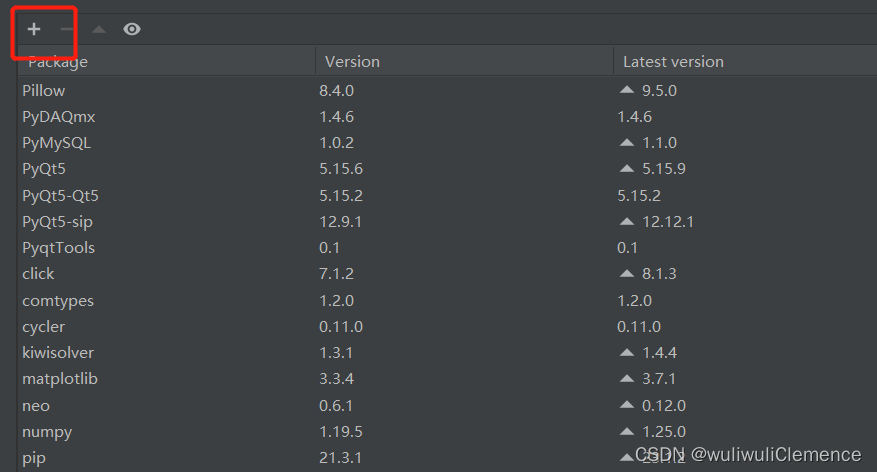
Task: Toggle the eye icon for early releases
Action: [x=132, y=29]
